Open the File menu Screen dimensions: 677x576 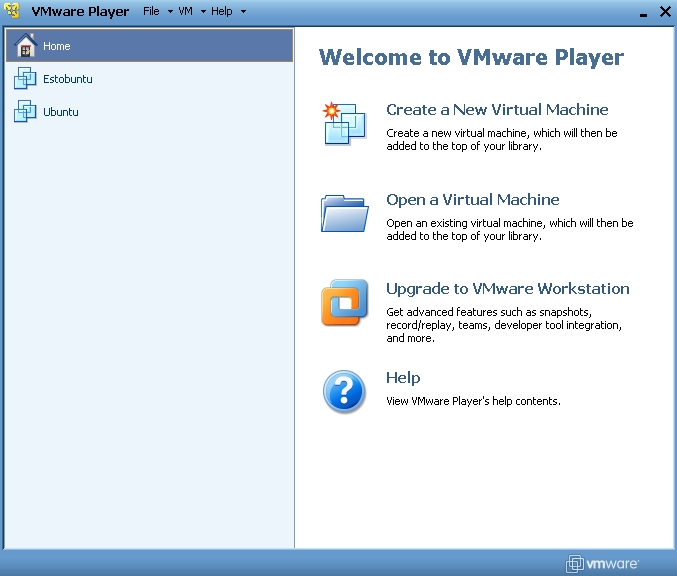point(151,11)
